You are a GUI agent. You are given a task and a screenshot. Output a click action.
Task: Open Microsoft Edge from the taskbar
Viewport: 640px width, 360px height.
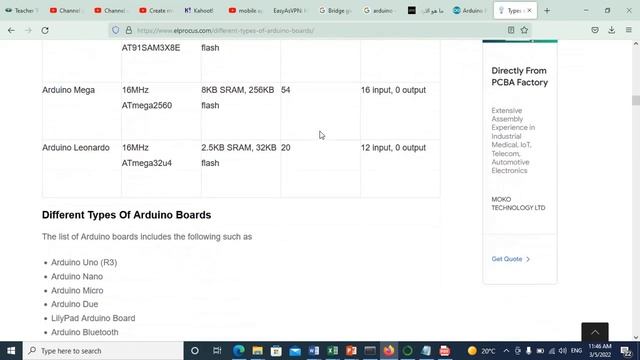(239, 351)
